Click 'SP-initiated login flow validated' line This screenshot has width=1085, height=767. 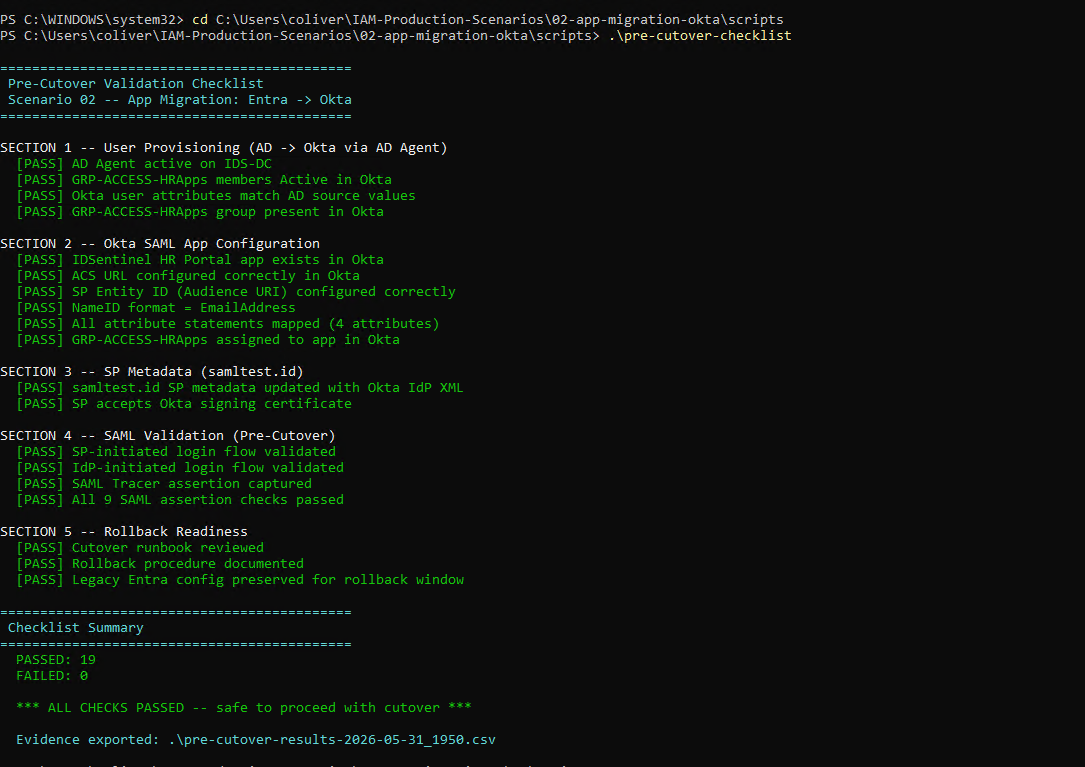click(x=176, y=451)
